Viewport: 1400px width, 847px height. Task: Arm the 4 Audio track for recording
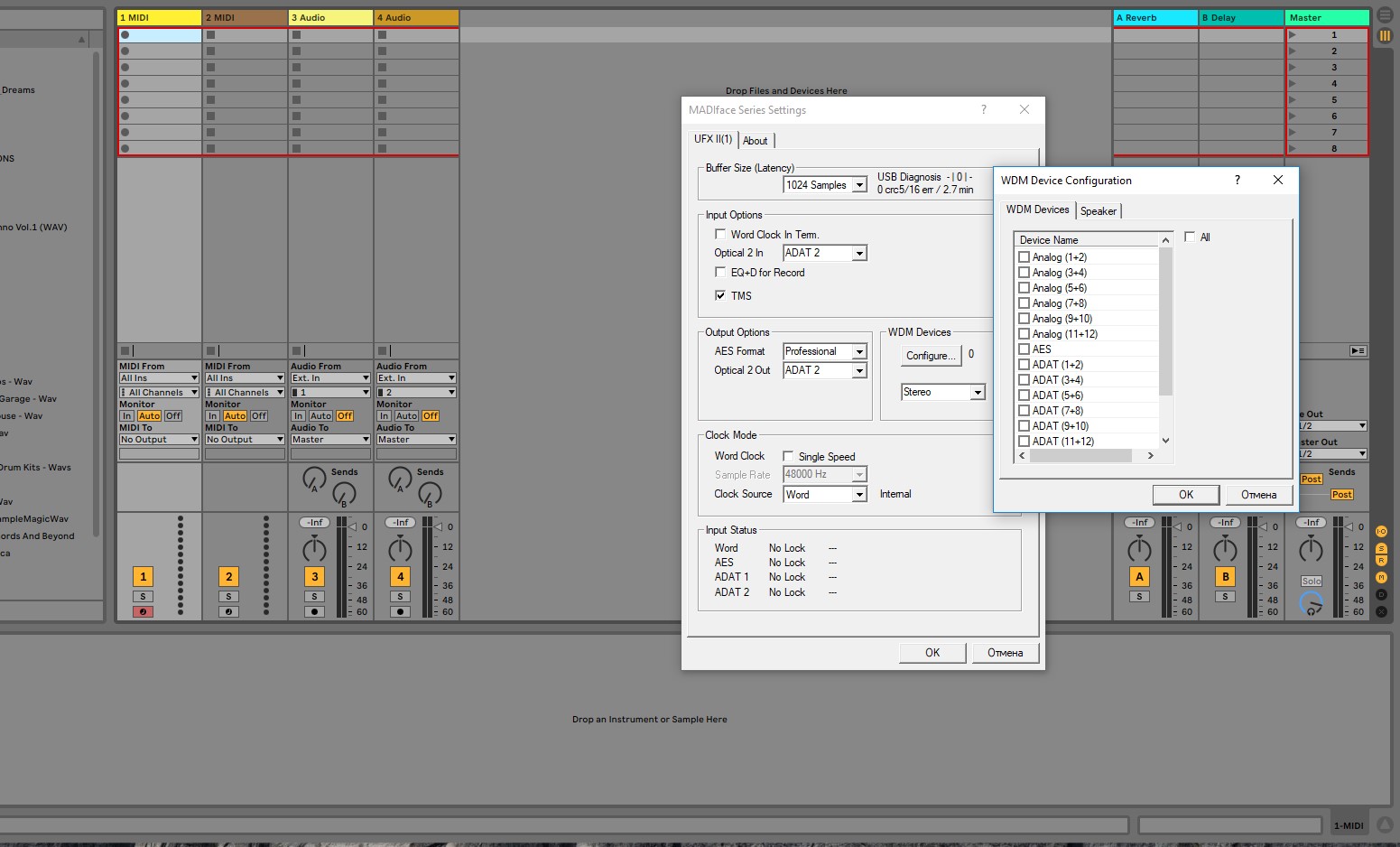click(x=400, y=612)
